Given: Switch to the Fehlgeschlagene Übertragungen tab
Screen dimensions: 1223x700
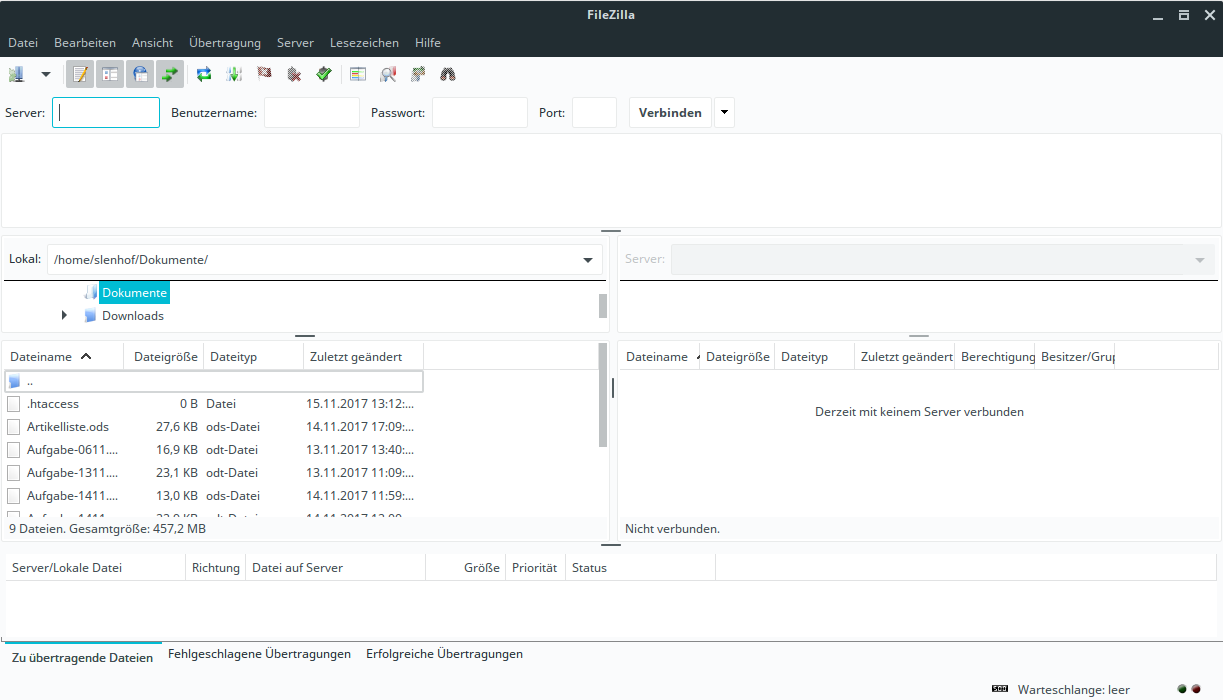Looking at the screenshot, I should tap(259, 654).
